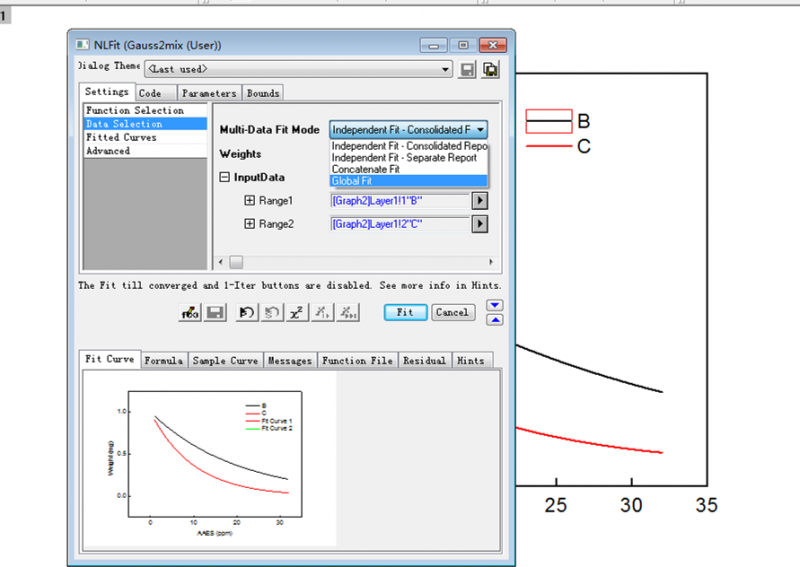This screenshot has height=567, width=800.
Task: Select Function Selection in the settings list
Action: pos(145,110)
